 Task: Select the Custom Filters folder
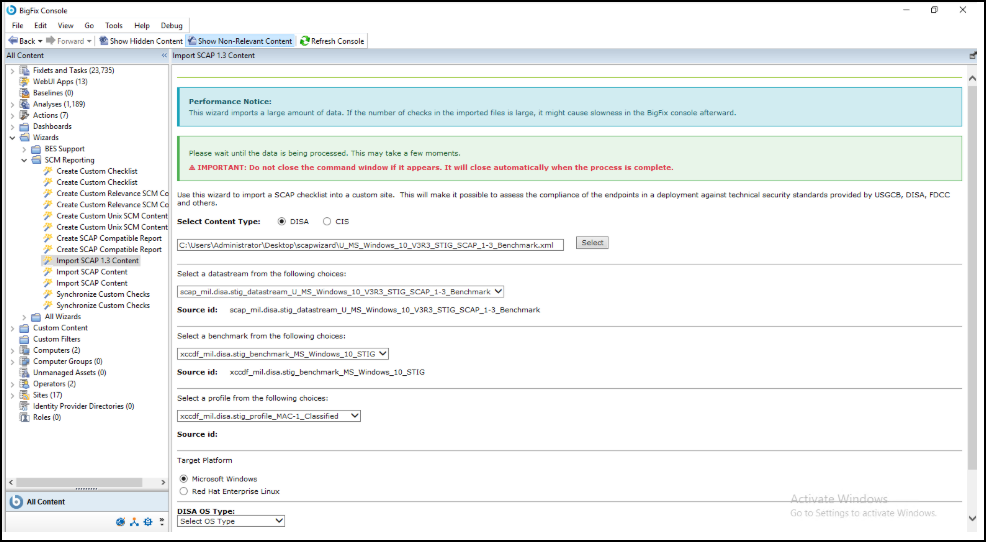(57, 339)
